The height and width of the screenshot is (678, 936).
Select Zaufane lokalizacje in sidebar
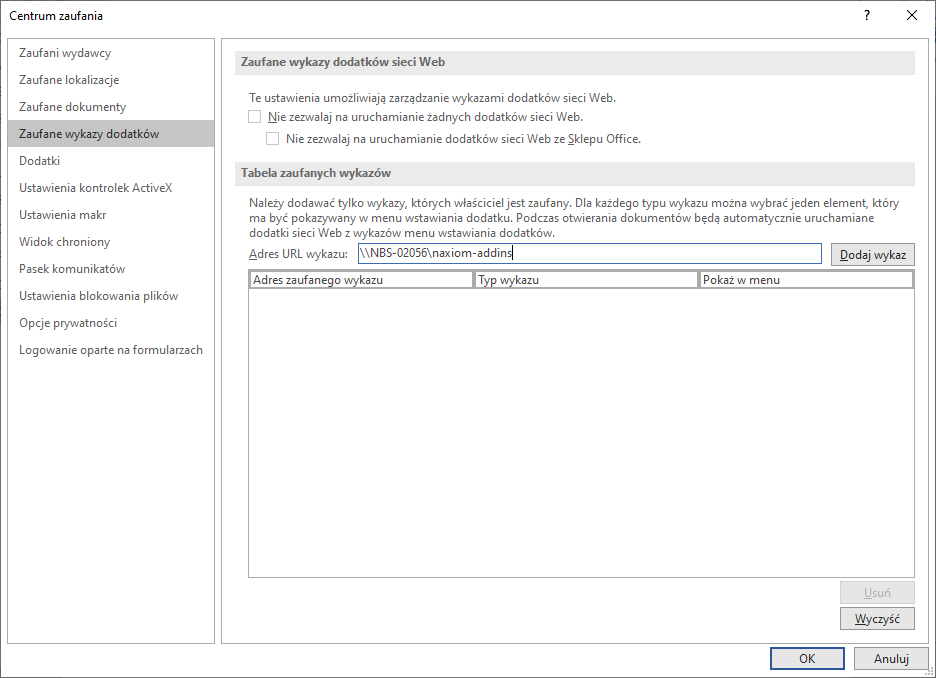click(69, 80)
